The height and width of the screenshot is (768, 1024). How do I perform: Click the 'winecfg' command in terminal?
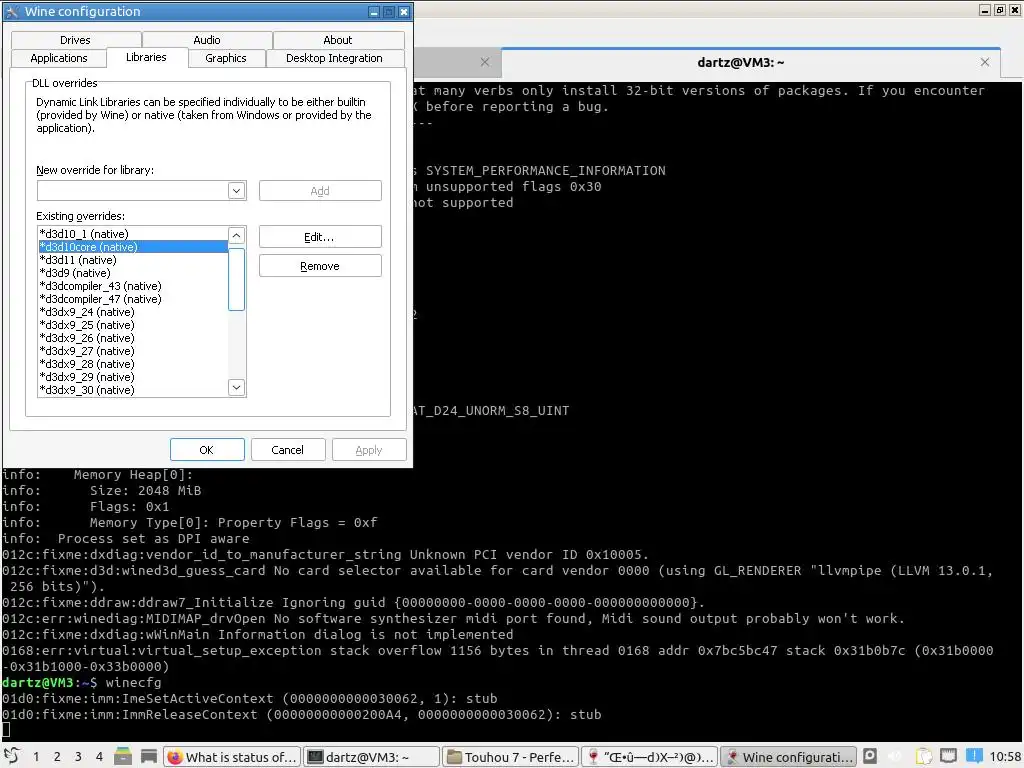pyautogui.click(x=133, y=682)
